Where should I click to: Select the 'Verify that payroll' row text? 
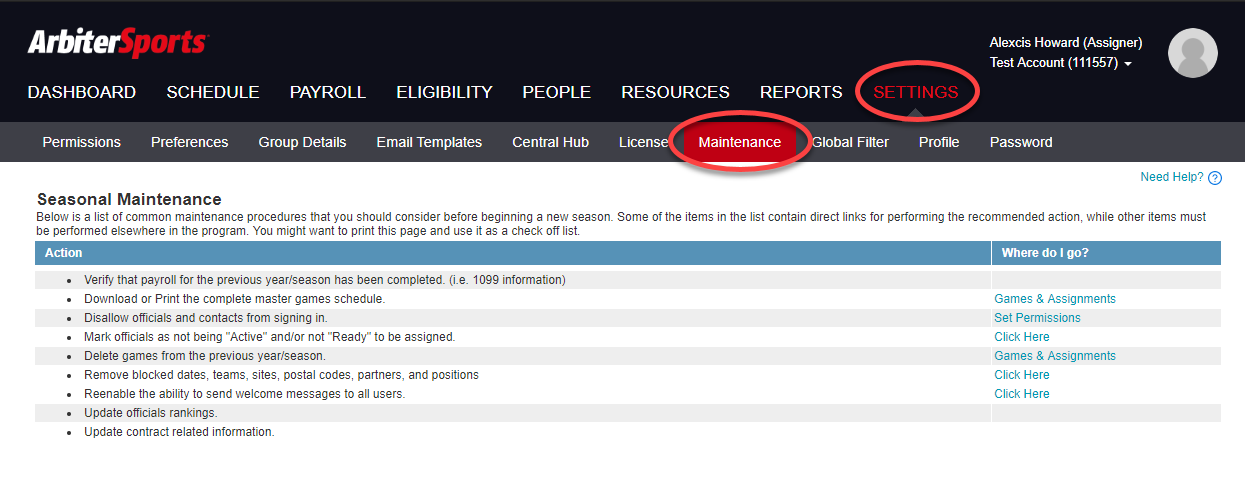pyautogui.click(x=325, y=280)
